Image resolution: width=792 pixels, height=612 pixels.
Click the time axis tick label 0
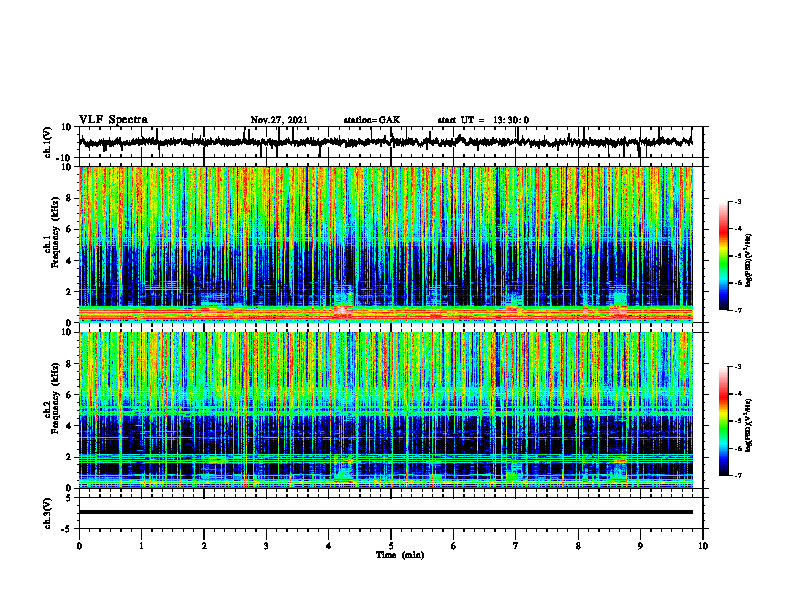click(x=79, y=546)
